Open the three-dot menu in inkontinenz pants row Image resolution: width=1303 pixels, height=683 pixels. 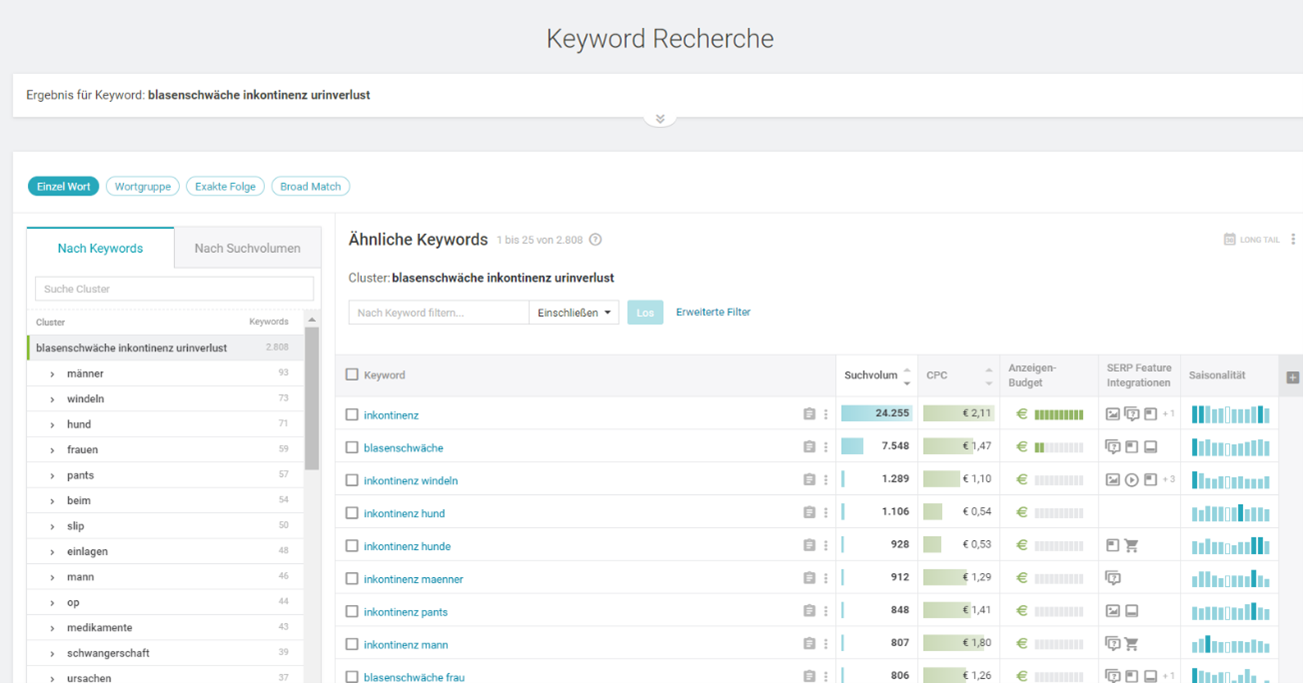[x=826, y=611]
